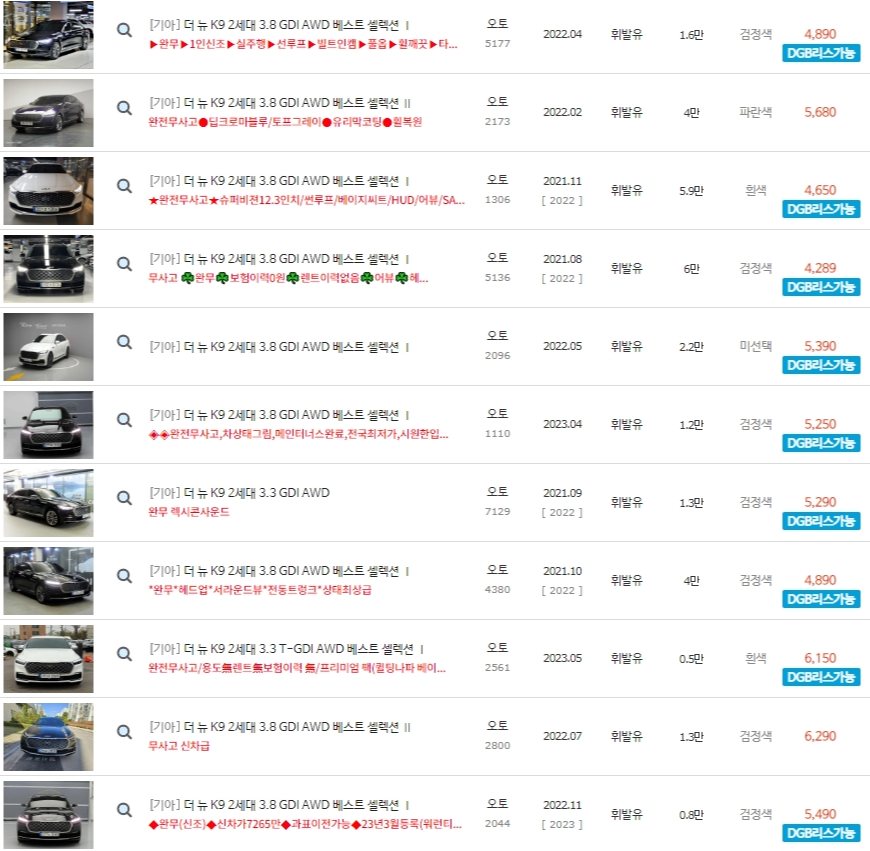
Task: Click the magnifier icon beside the 5,680 blue K9 listing
Action: point(124,108)
